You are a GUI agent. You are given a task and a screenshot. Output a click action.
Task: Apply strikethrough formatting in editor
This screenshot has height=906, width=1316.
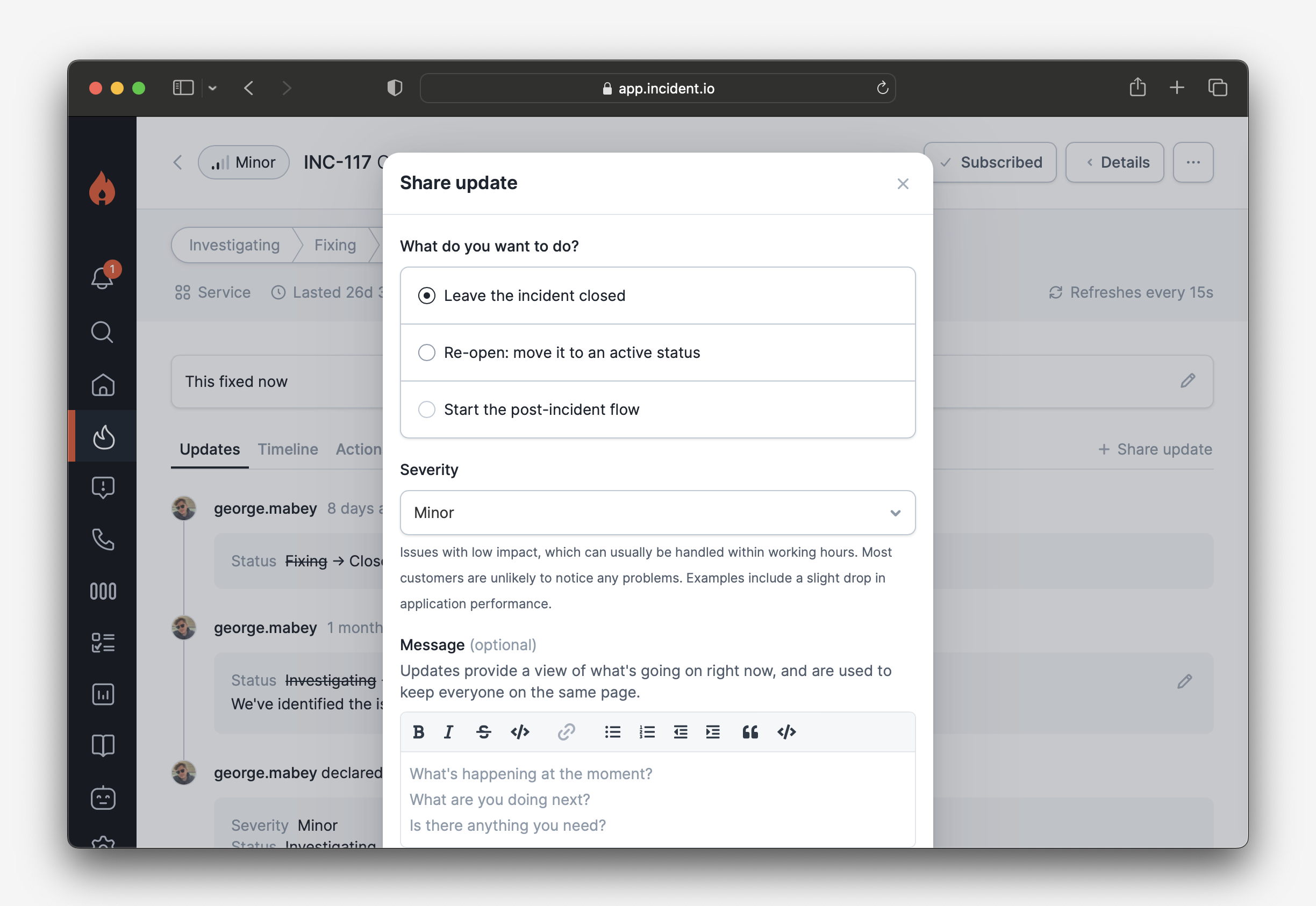pos(483,732)
